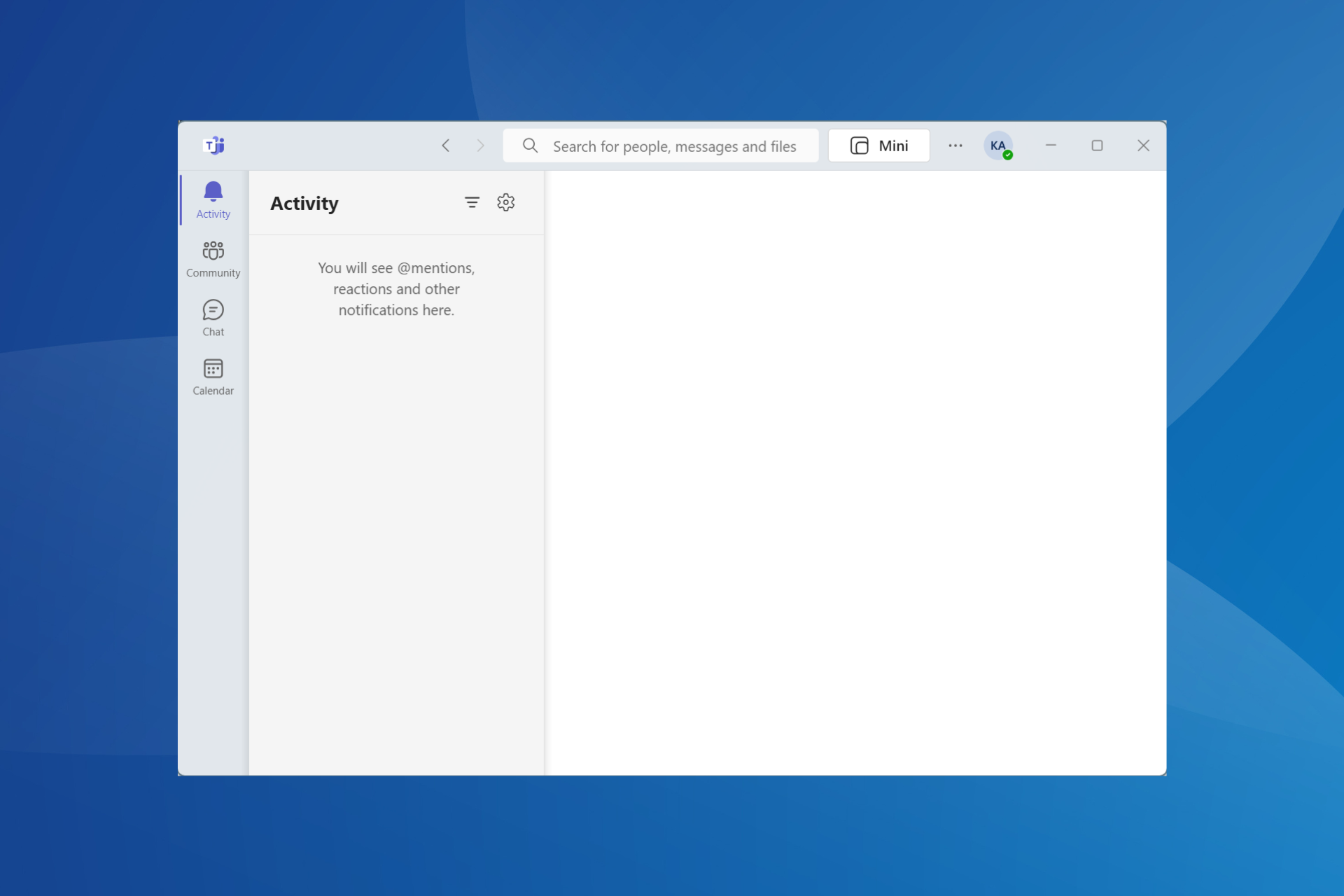1344x896 pixels.
Task: Focus the search for people, messages and files field
Action: point(660,146)
